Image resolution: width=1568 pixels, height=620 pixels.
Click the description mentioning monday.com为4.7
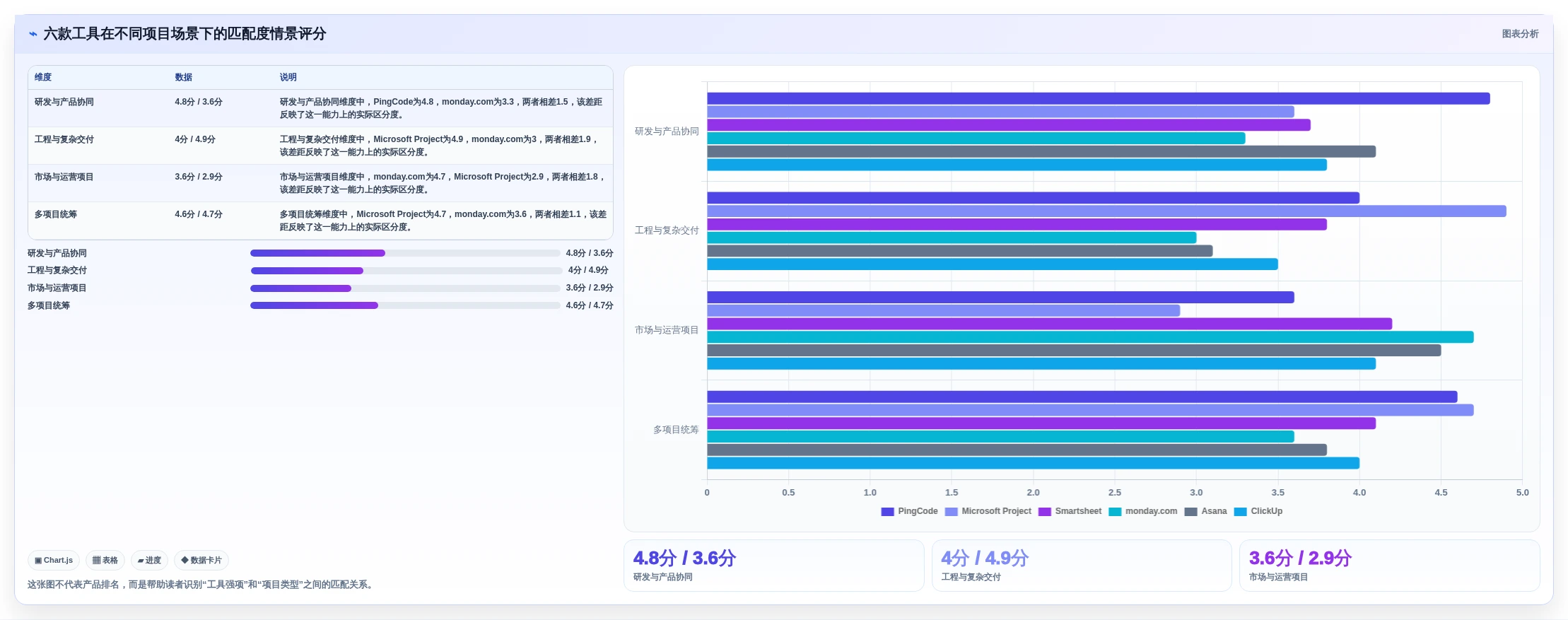[443, 183]
